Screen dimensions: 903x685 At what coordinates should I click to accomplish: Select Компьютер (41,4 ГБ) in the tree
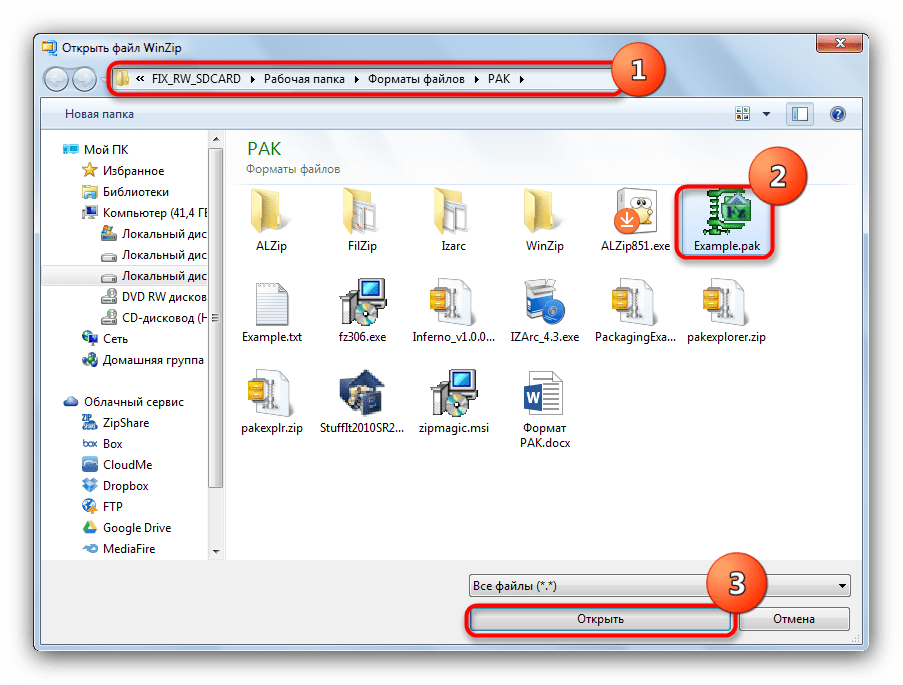click(x=144, y=213)
